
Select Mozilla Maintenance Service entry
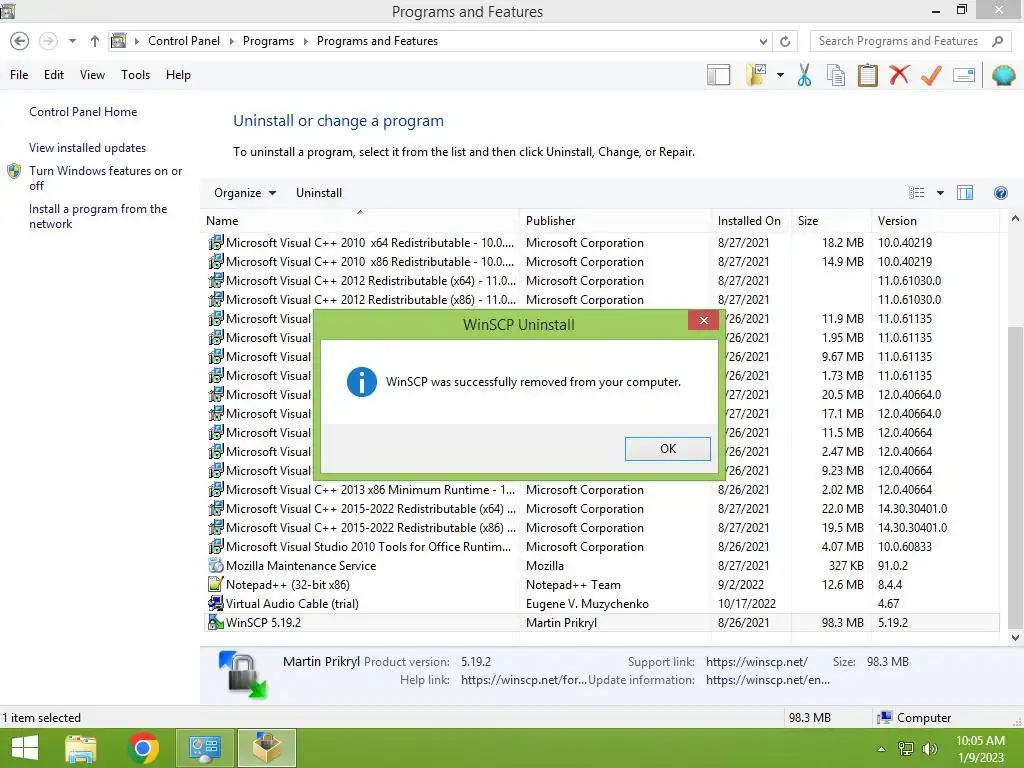tap(601, 566)
